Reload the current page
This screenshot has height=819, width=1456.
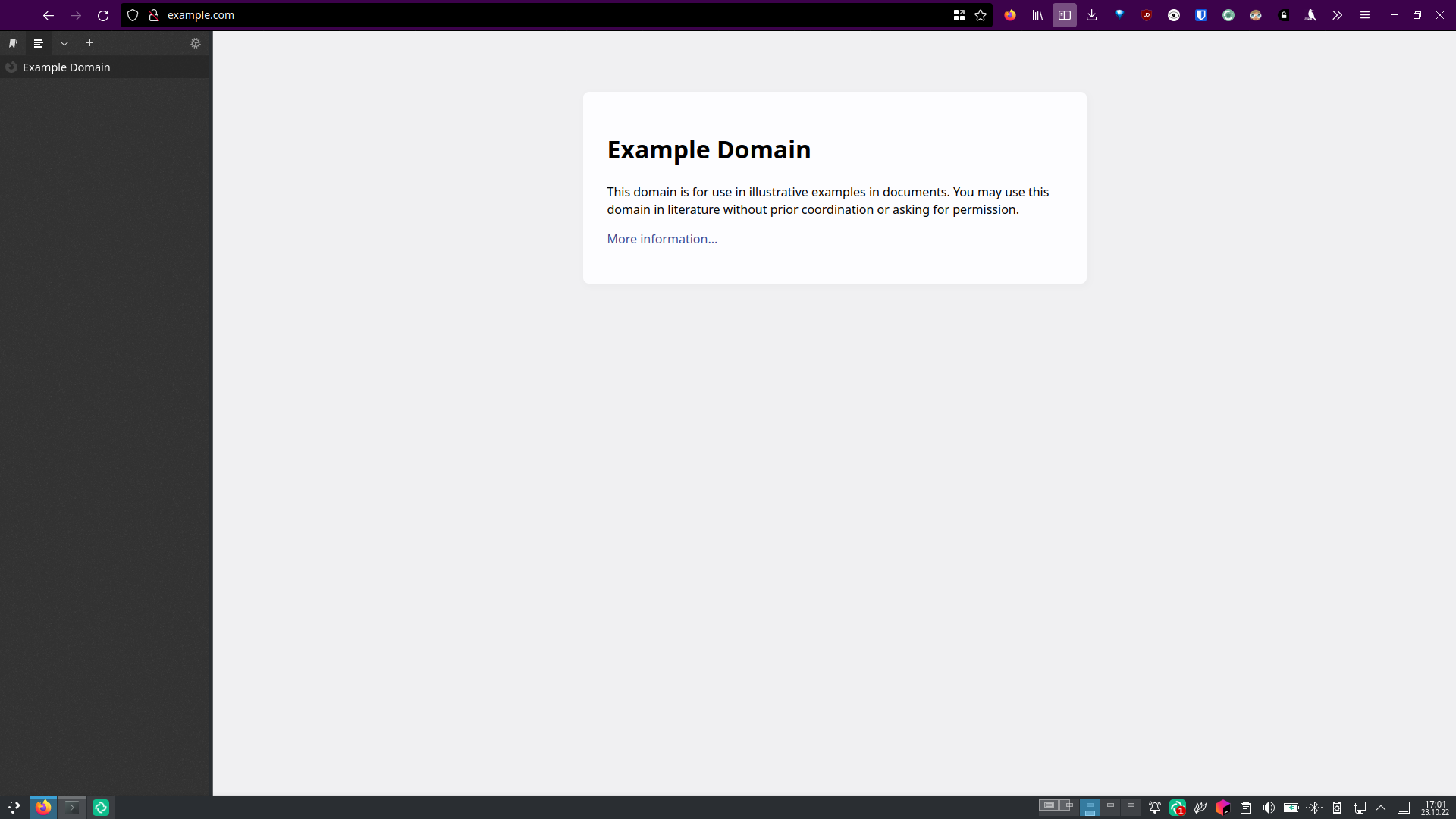coord(103,15)
